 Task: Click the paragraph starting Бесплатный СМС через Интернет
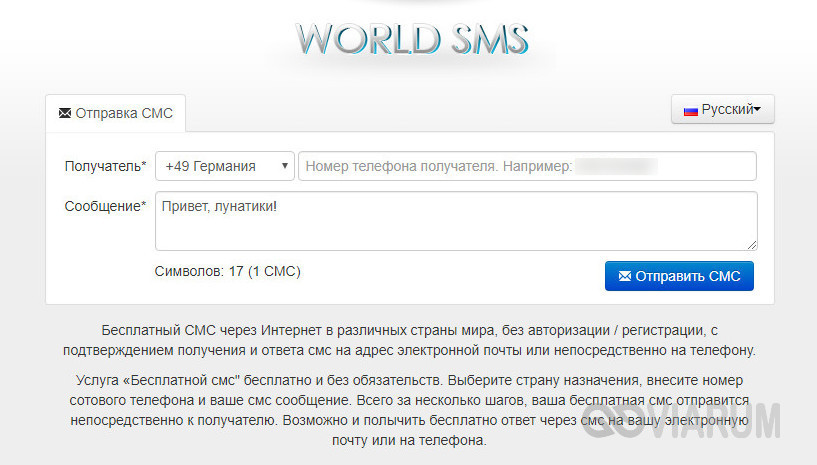click(x=409, y=340)
